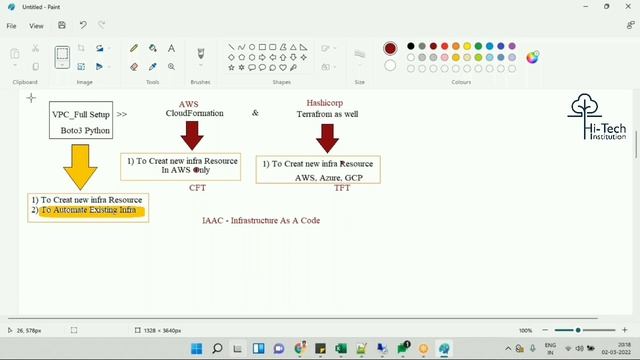The height and width of the screenshot is (360, 640).
Task: Undo the last action
Action: [x=83, y=25]
